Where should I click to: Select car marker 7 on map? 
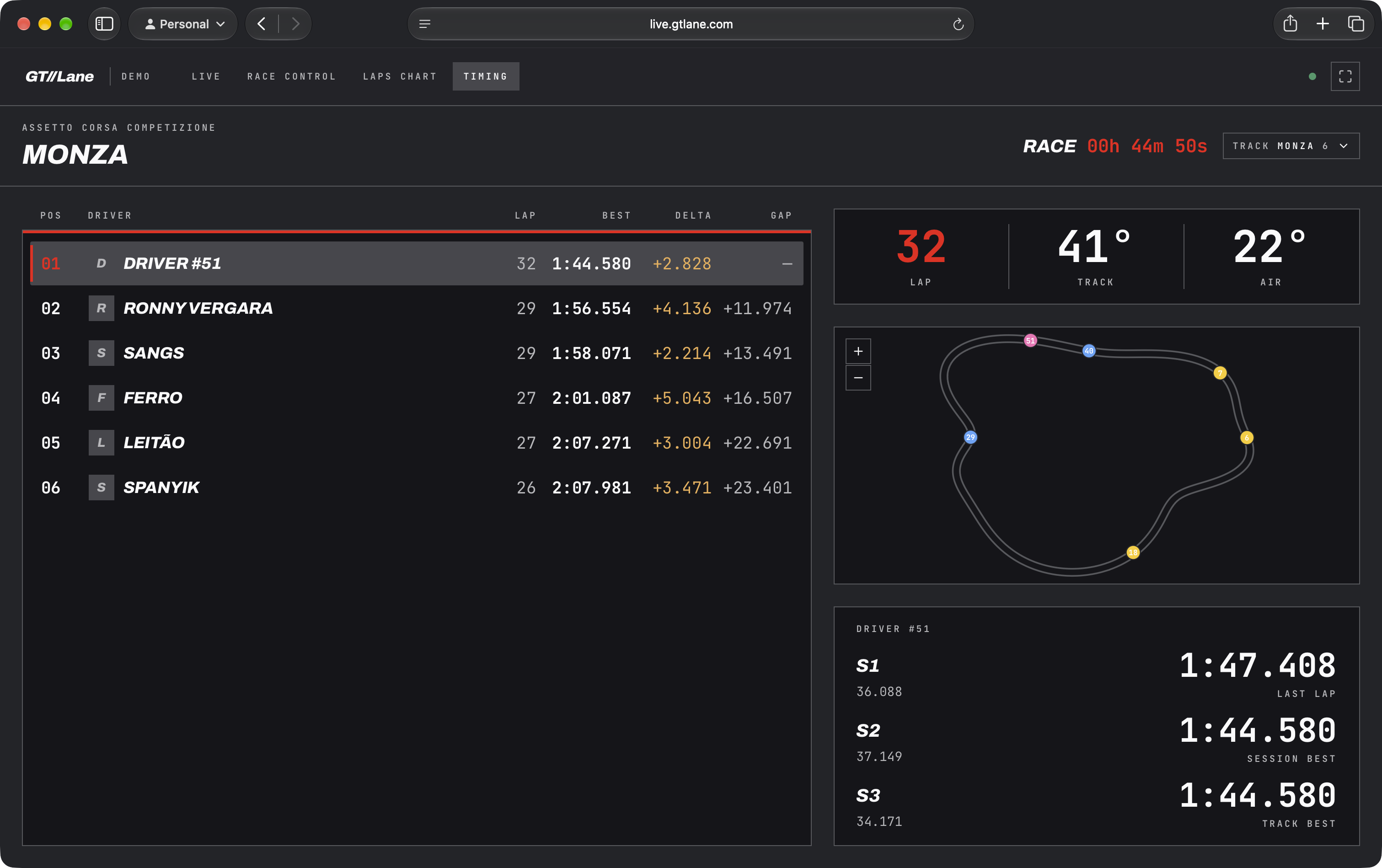point(1220,373)
